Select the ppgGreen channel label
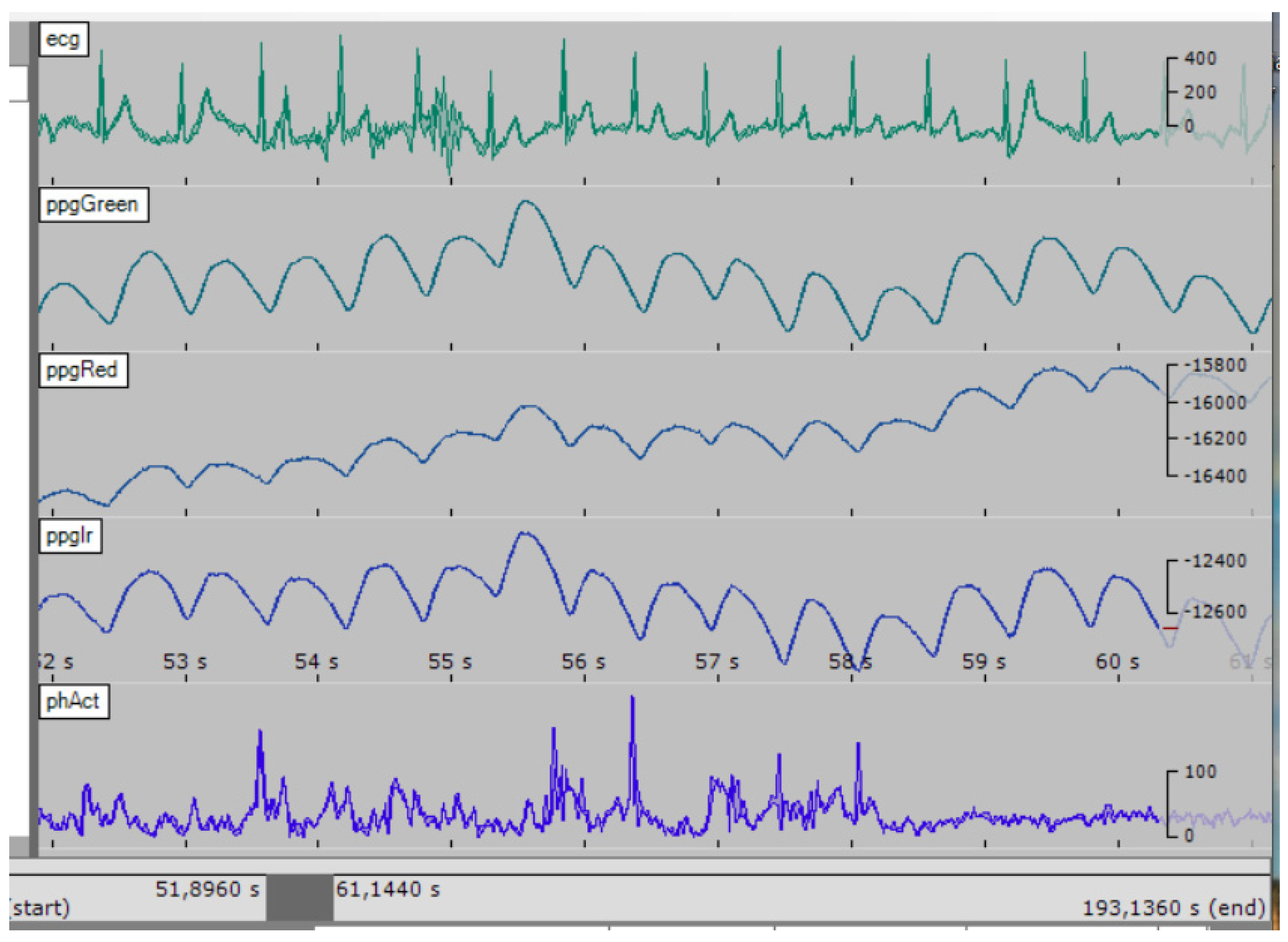 pyautogui.click(x=93, y=205)
